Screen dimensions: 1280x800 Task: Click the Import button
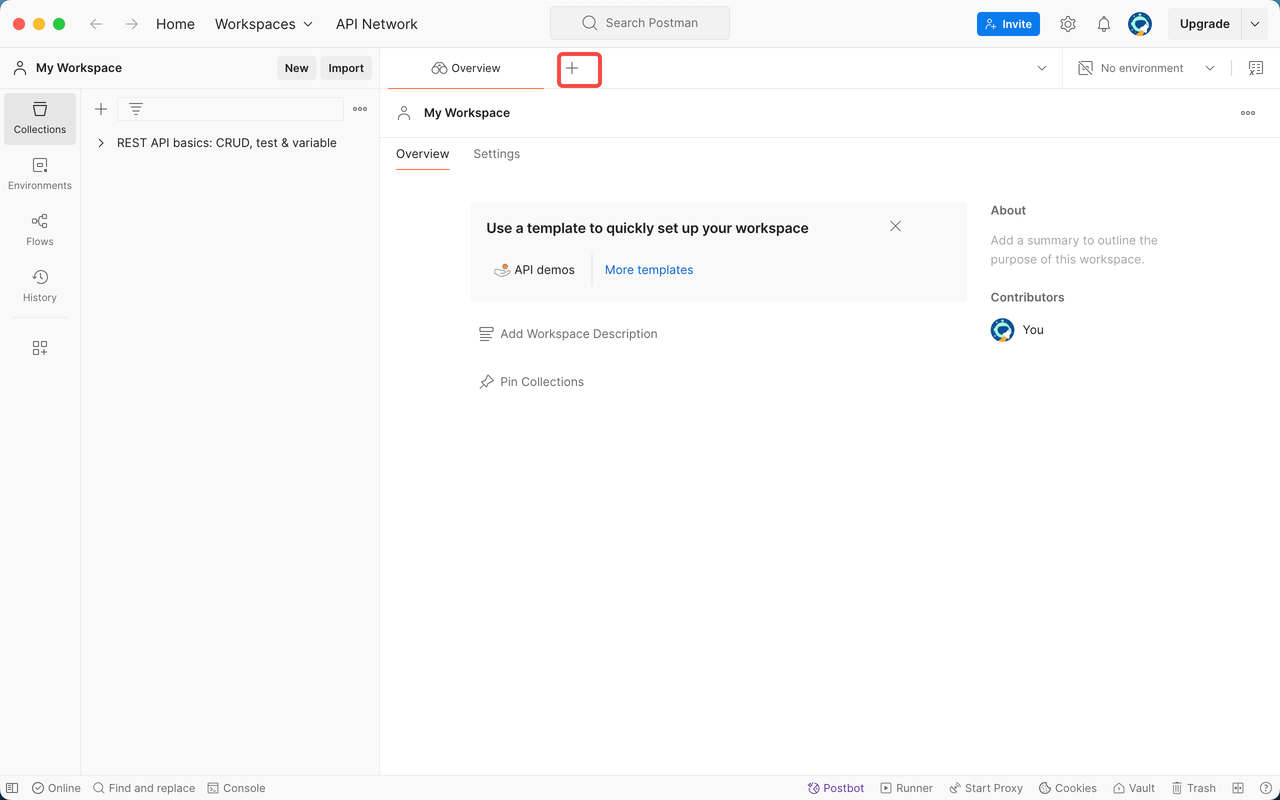(x=346, y=68)
